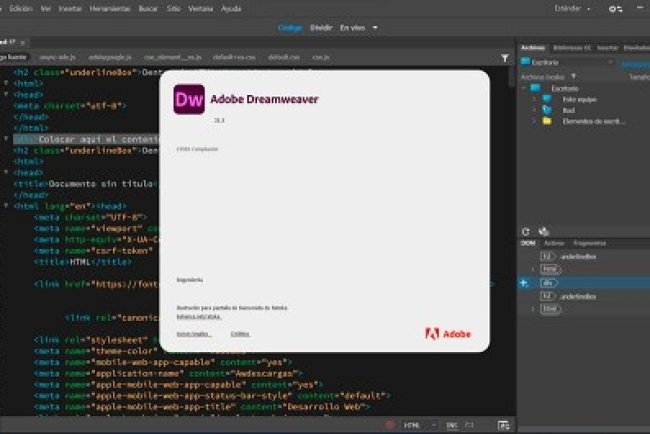Expand Elementos de escritorio tree node
The width and height of the screenshot is (650, 434).
[534, 121]
